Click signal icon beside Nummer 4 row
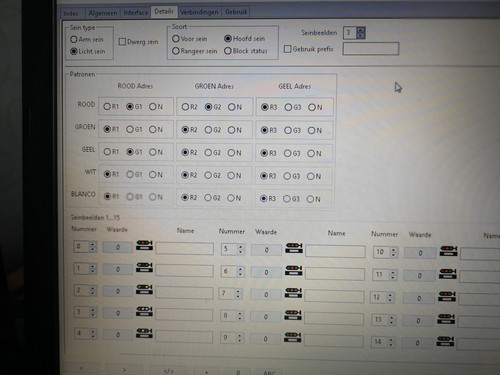Screen dimensions: 500x375 (144, 333)
